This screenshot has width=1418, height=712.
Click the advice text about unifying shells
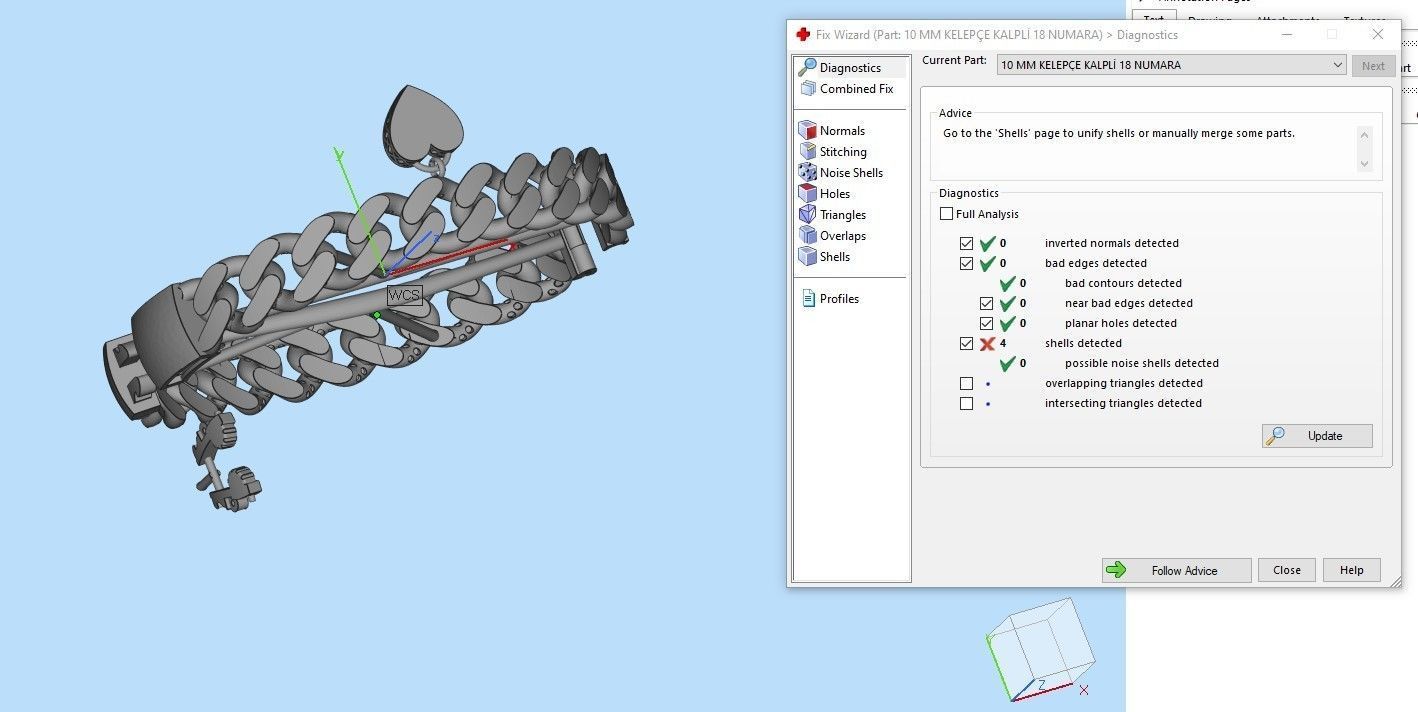click(1118, 133)
